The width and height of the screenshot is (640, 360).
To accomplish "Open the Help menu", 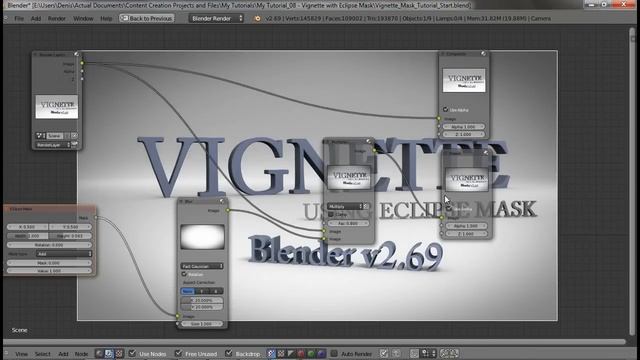I will point(106,19).
